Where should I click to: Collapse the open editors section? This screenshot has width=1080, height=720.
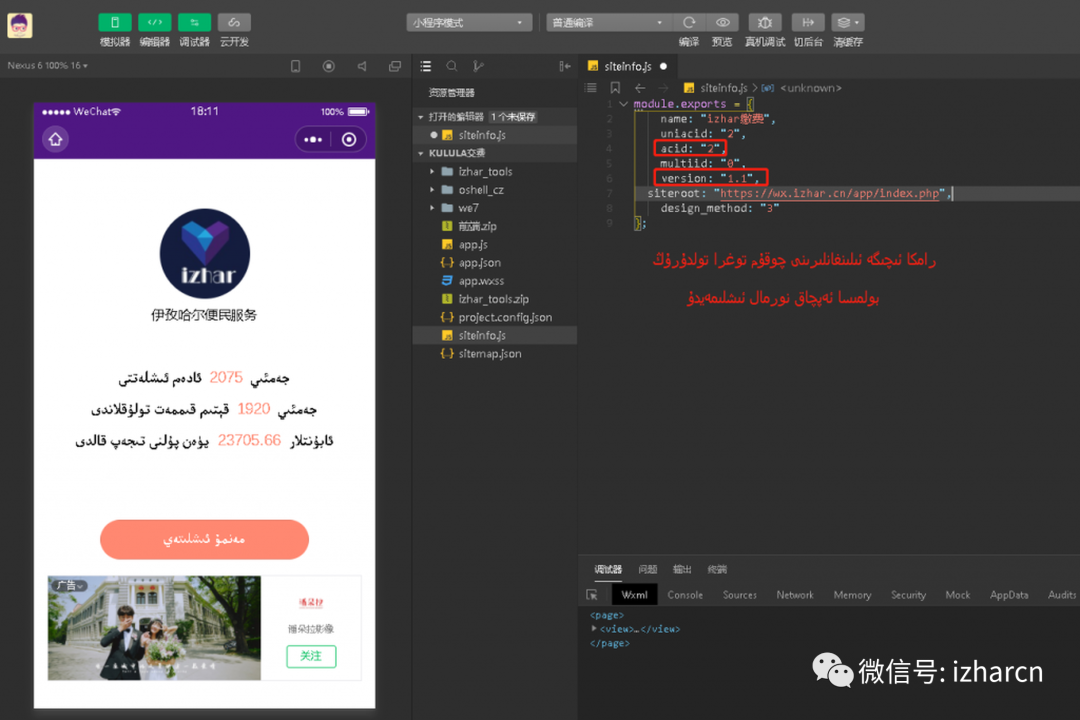pos(421,117)
